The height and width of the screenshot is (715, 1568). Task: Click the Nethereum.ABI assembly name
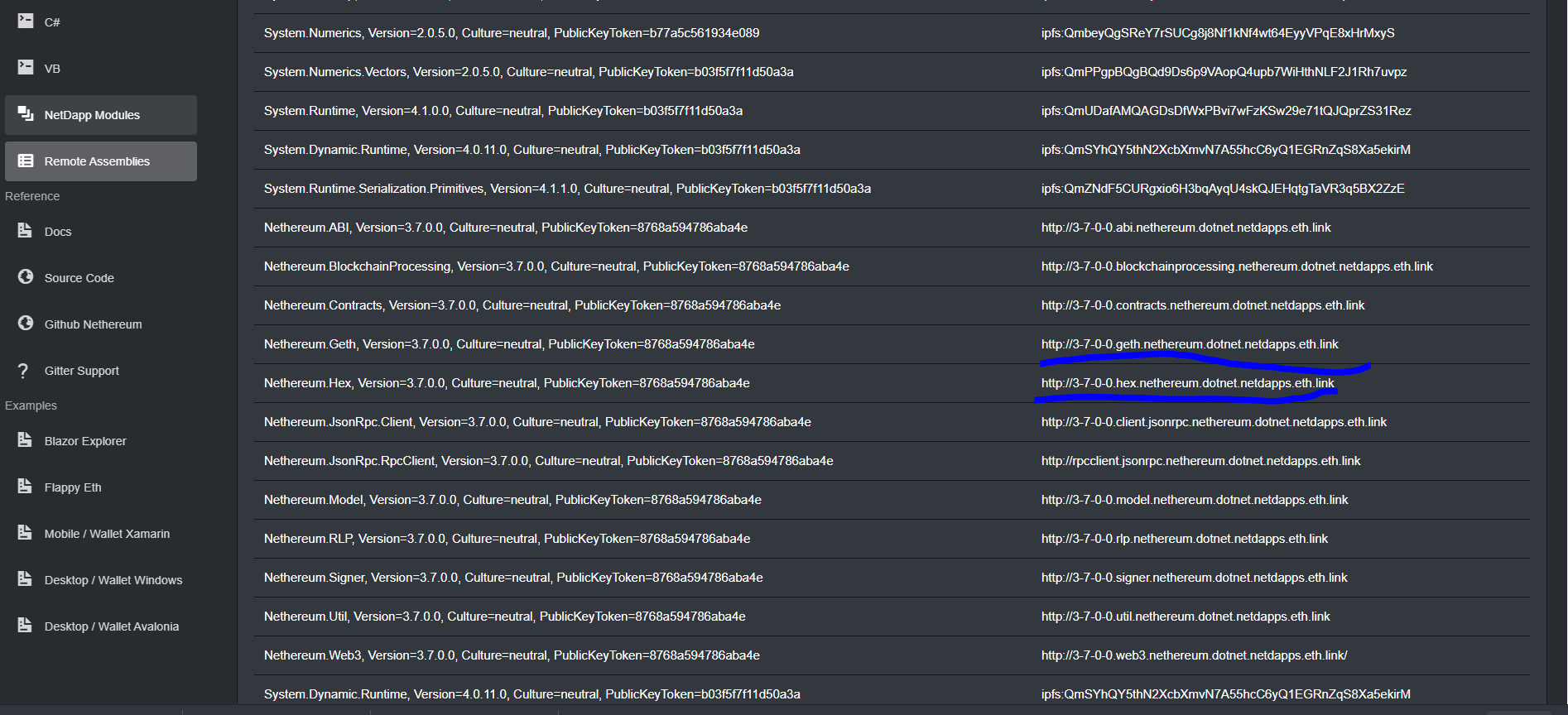(x=506, y=228)
